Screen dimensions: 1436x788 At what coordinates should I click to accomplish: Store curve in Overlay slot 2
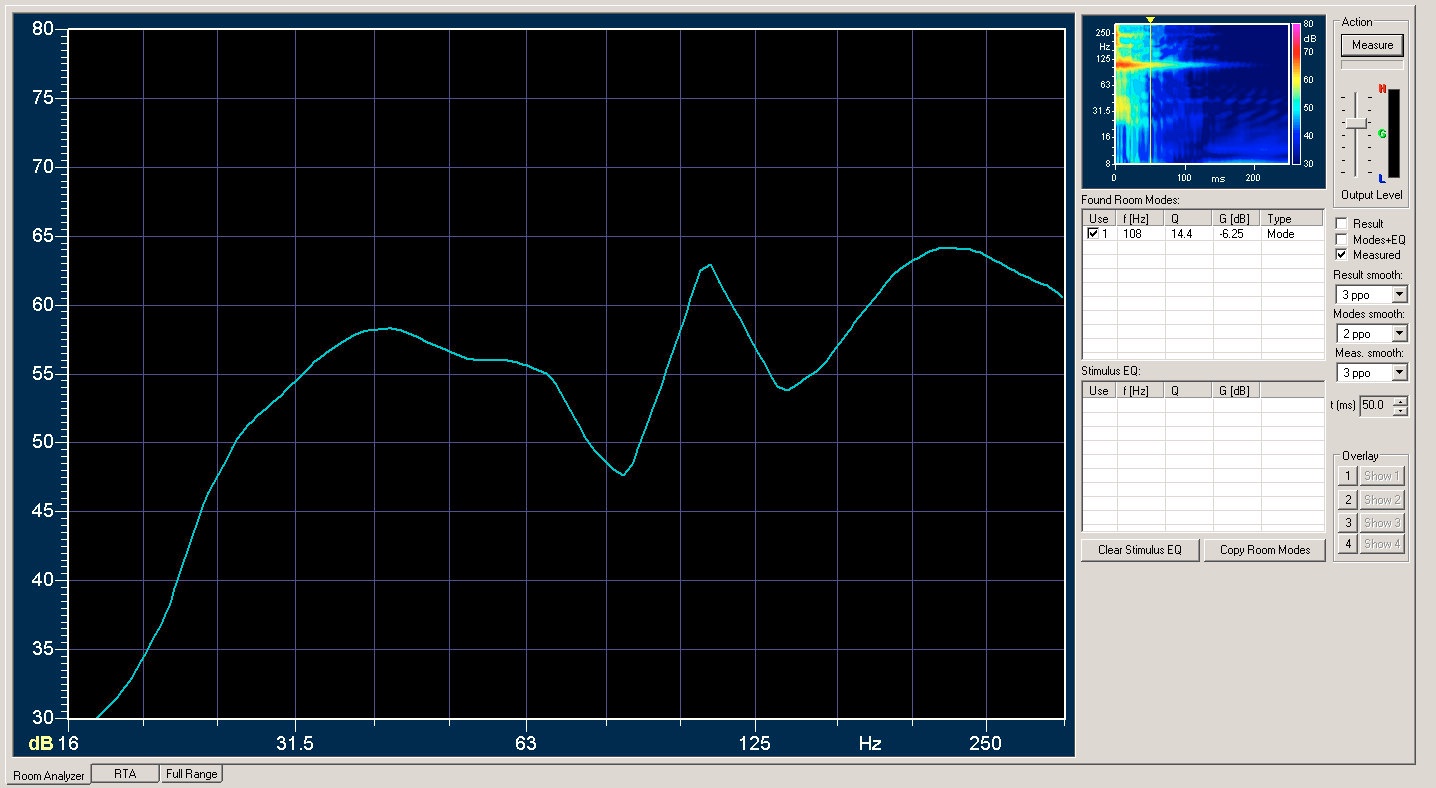[x=1348, y=499]
